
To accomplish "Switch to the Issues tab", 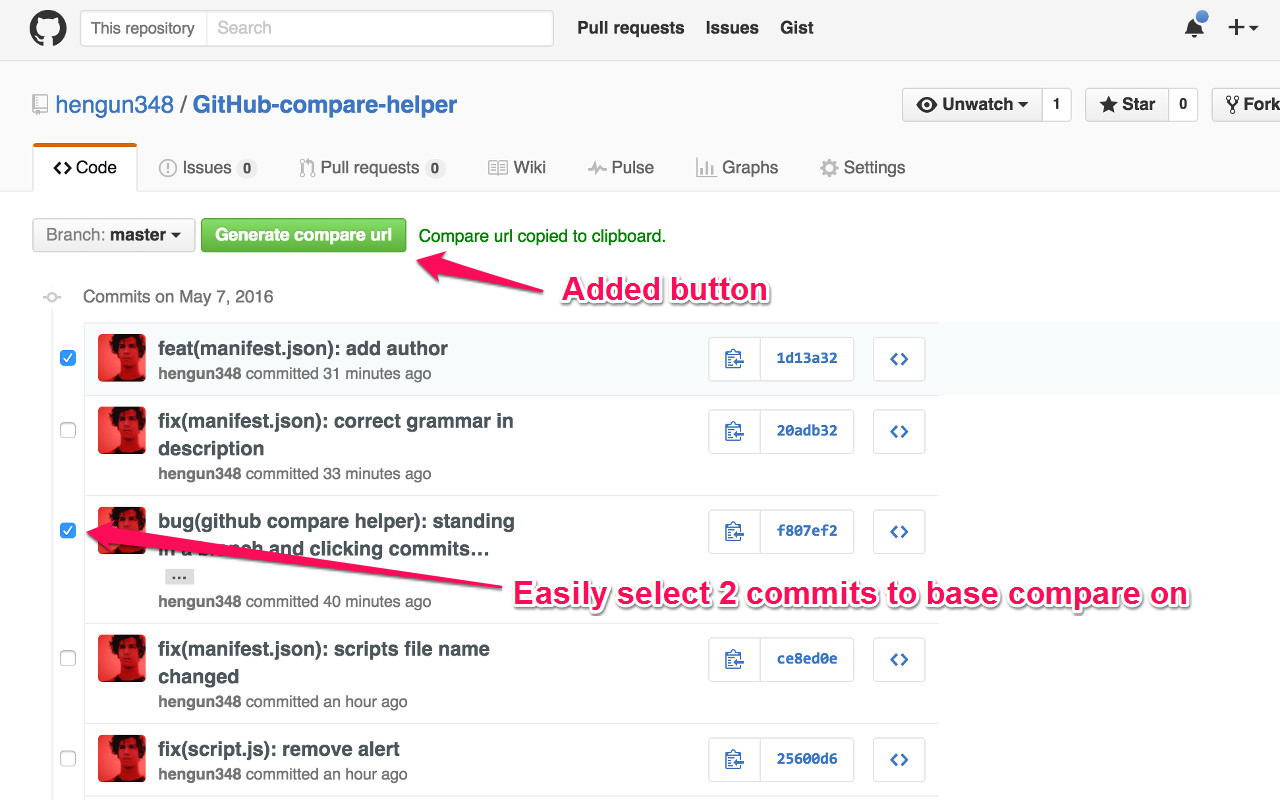I will coord(208,167).
